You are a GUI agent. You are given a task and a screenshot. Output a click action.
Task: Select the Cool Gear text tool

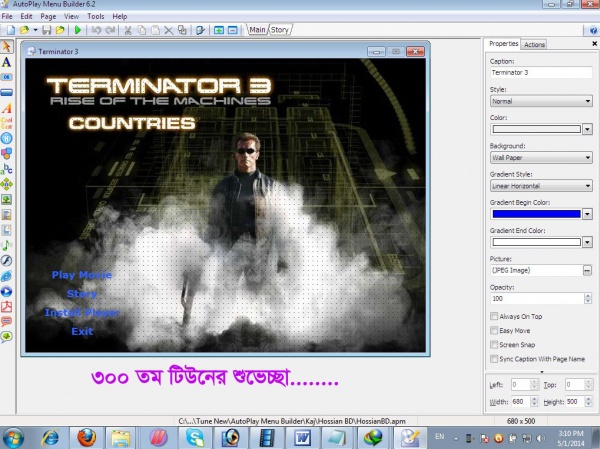[7, 123]
